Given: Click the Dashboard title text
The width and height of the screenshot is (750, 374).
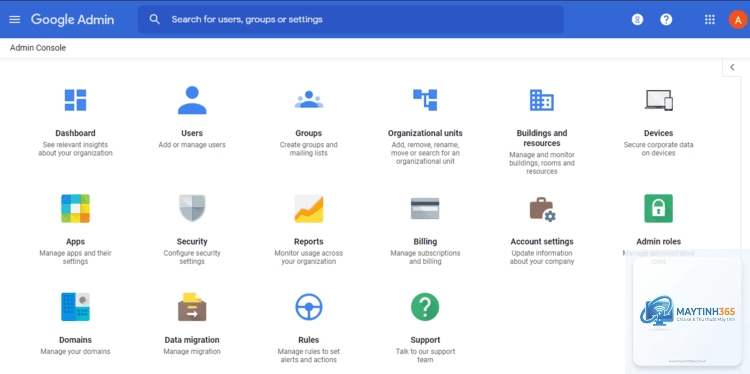Looking at the screenshot, I should (76, 133).
